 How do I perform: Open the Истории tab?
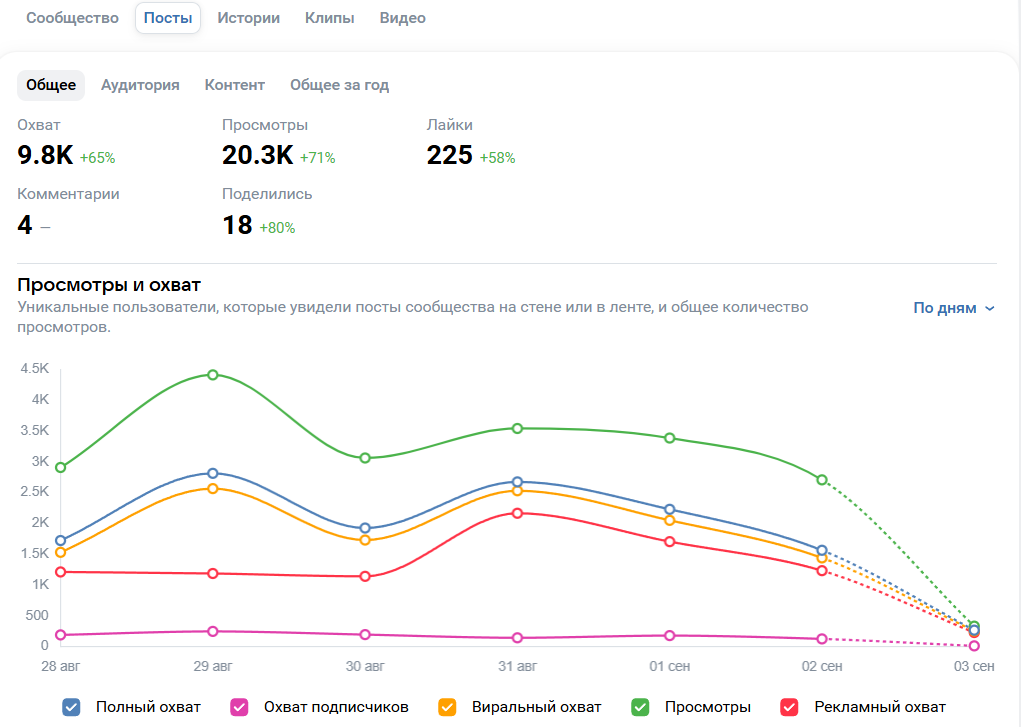248,18
